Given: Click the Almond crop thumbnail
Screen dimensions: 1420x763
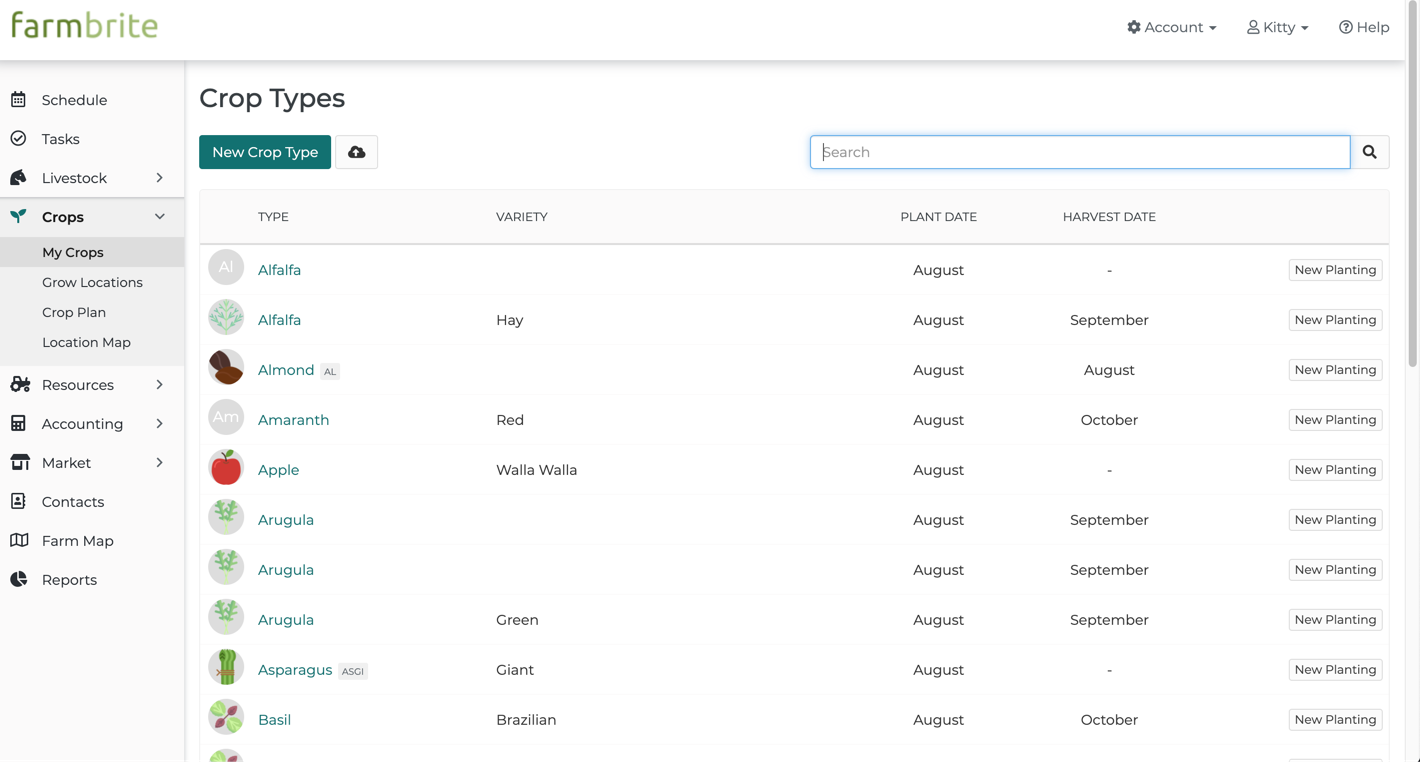Looking at the screenshot, I should coord(226,367).
